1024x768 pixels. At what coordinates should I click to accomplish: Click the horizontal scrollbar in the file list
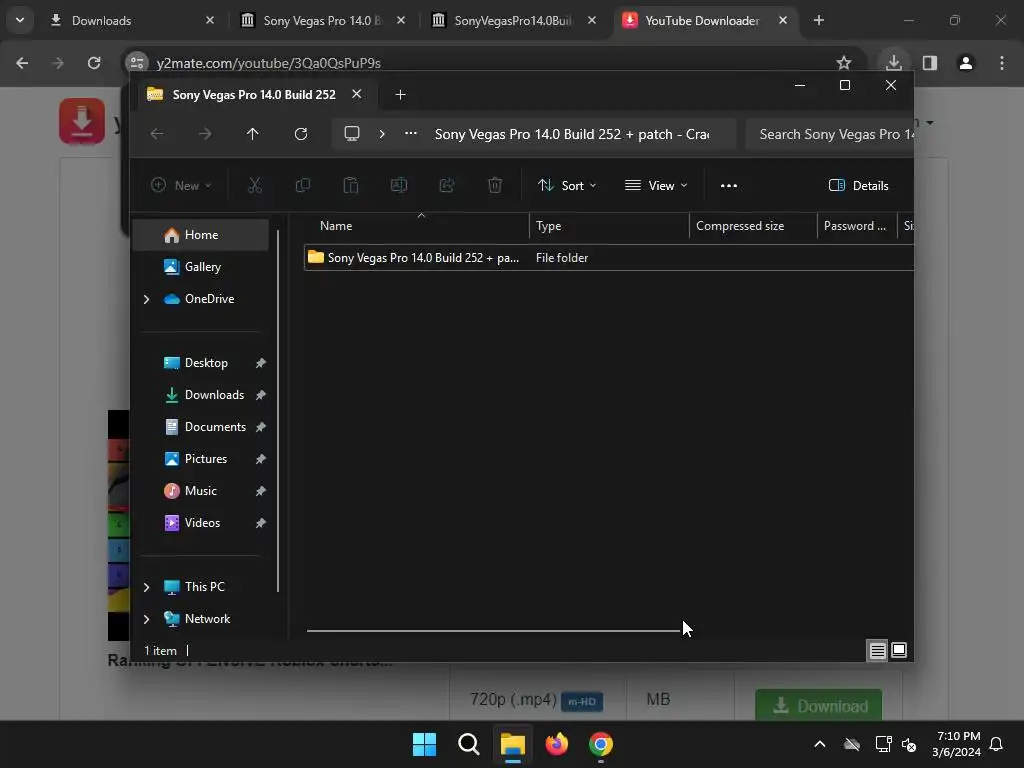click(494, 631)
